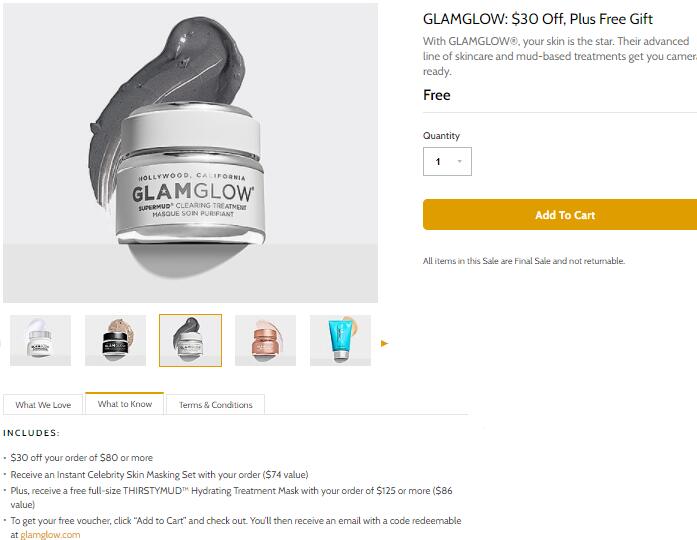The height and width of the screenshot is (540, 697).
Task: Follow the glamglow.com link
Action: click(50, 535)
